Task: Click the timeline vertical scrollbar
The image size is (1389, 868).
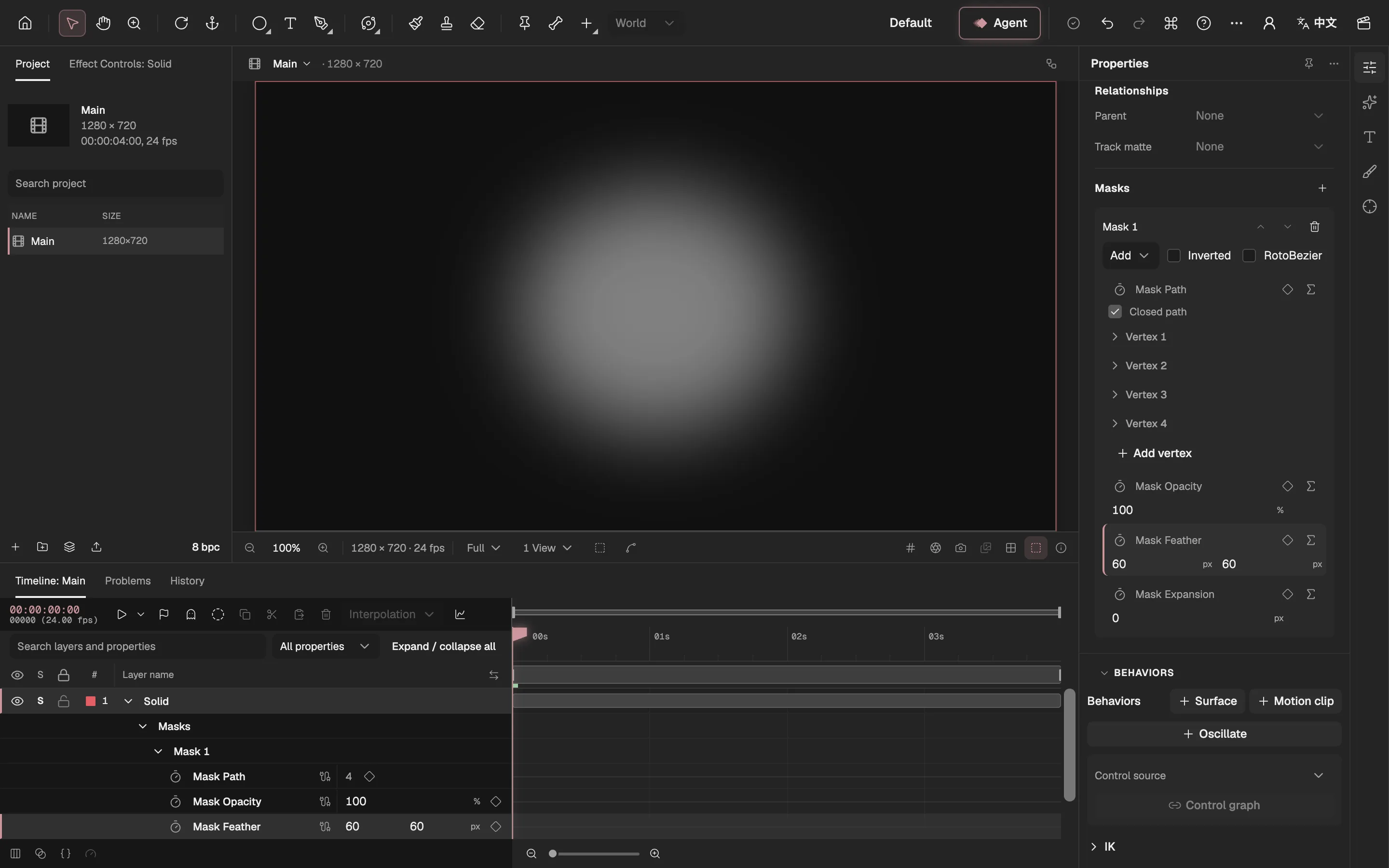Action: coord(1069,745)
